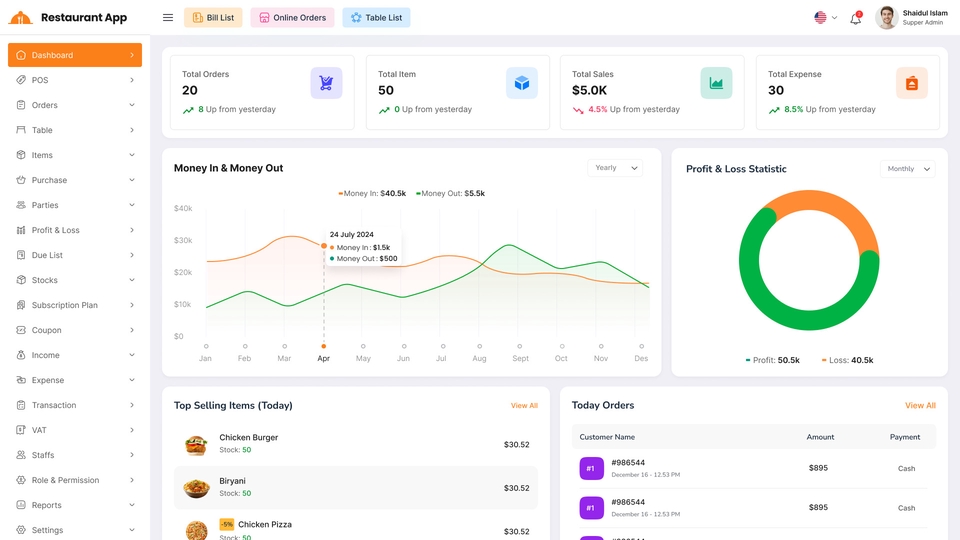Click the hamburger menu icon
This screenshot has height=540, width=960.
point(168,18)
